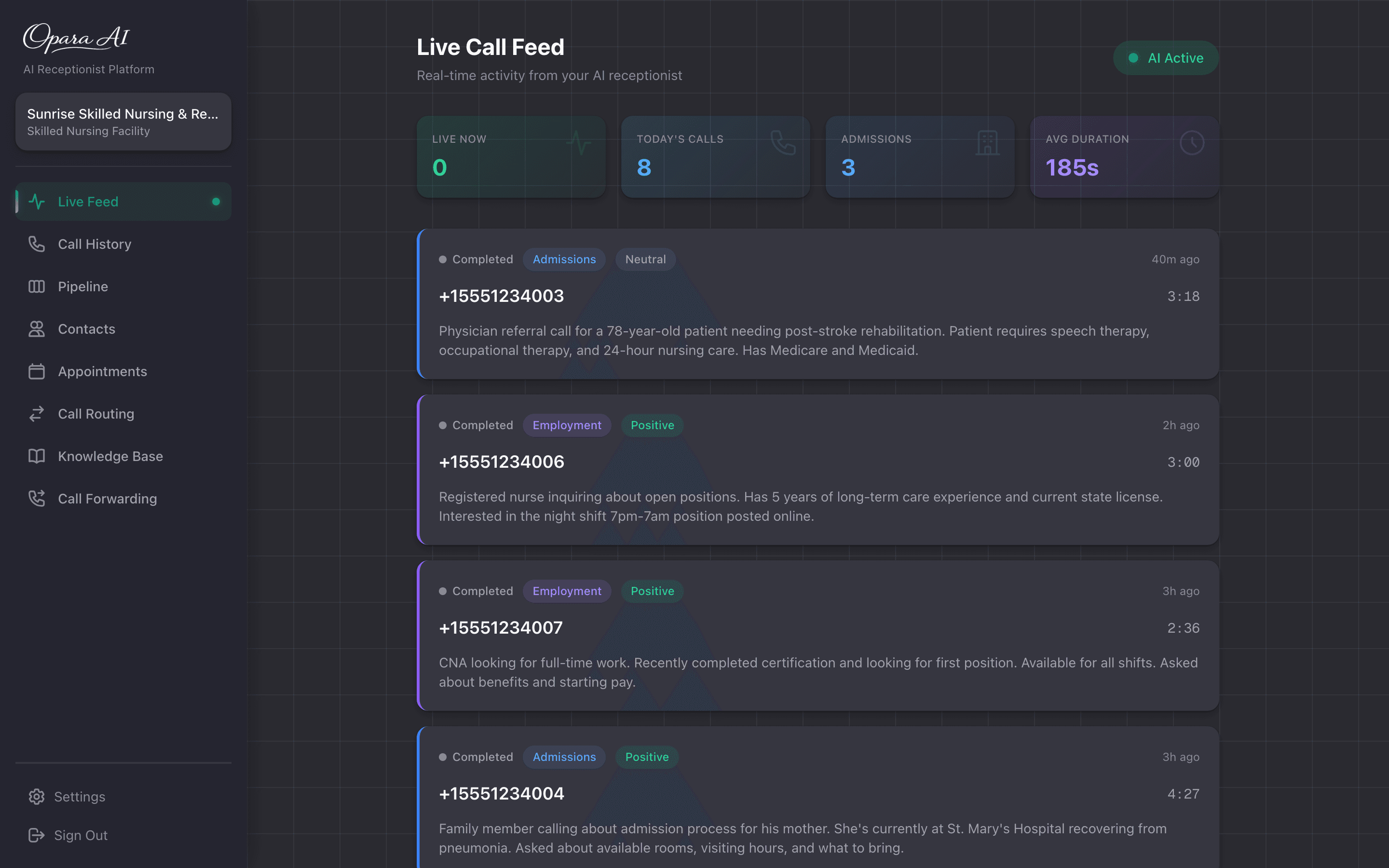Click Positive tag on +15551234006 call
This screenshot has width=1389, height=868.
click(x=652, y=425)
